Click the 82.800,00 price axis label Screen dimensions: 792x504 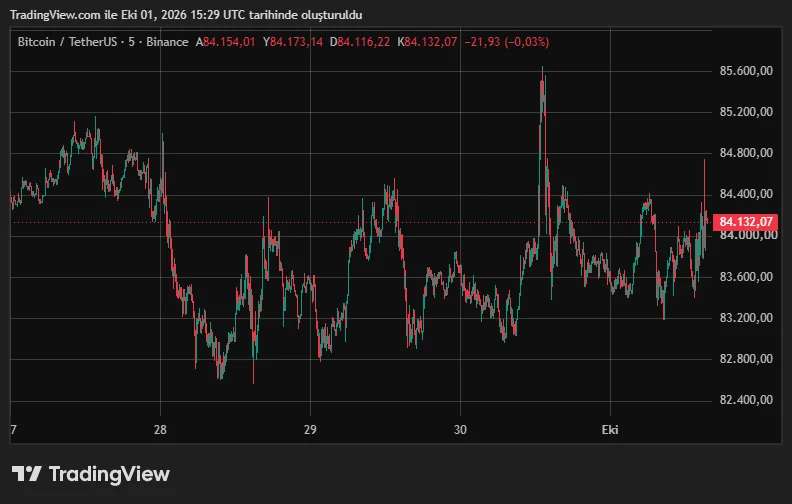[746, 359]
